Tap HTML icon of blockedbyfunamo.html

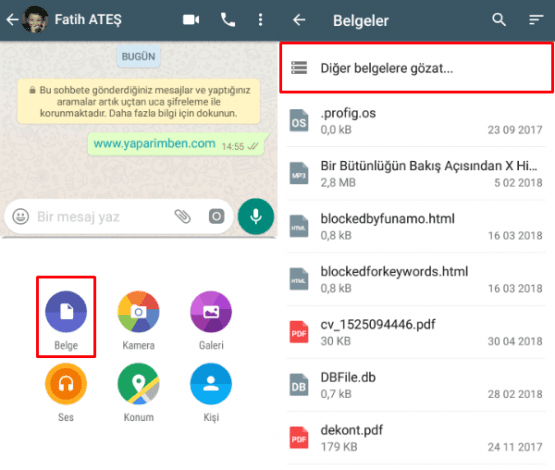299,226
